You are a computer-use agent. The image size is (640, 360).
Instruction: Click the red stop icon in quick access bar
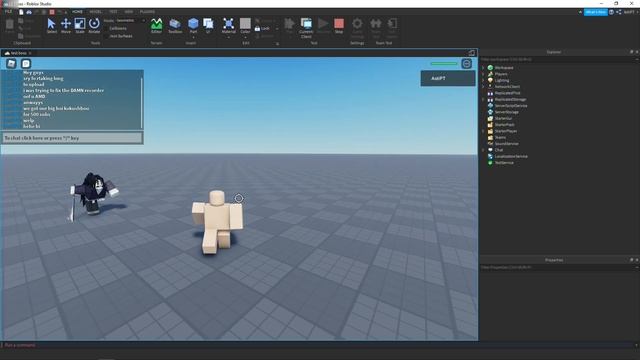(x=52, y=12)
